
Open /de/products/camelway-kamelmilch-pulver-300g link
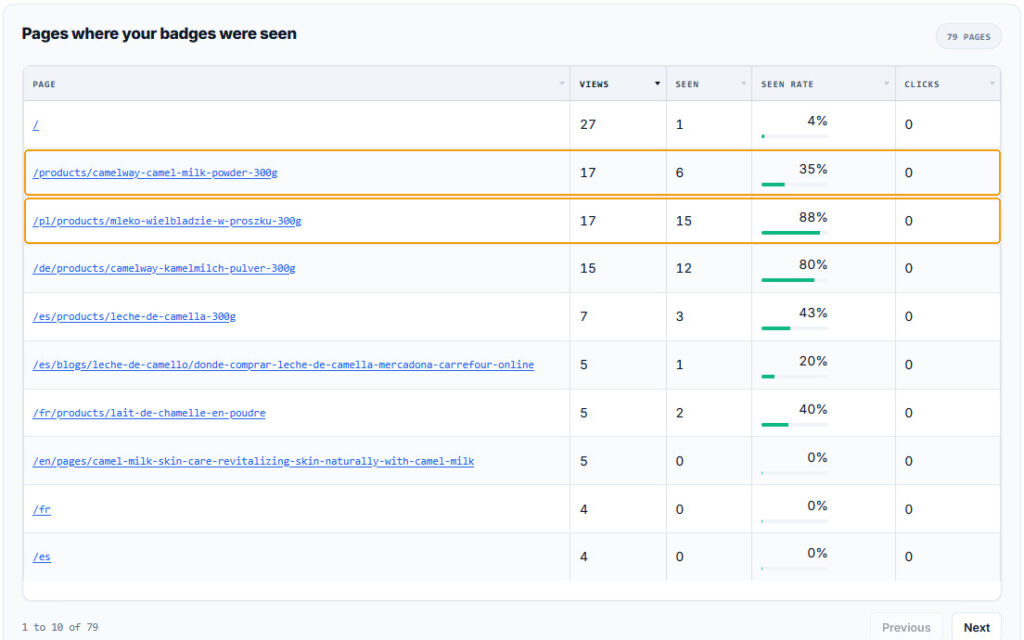[164, 268]
